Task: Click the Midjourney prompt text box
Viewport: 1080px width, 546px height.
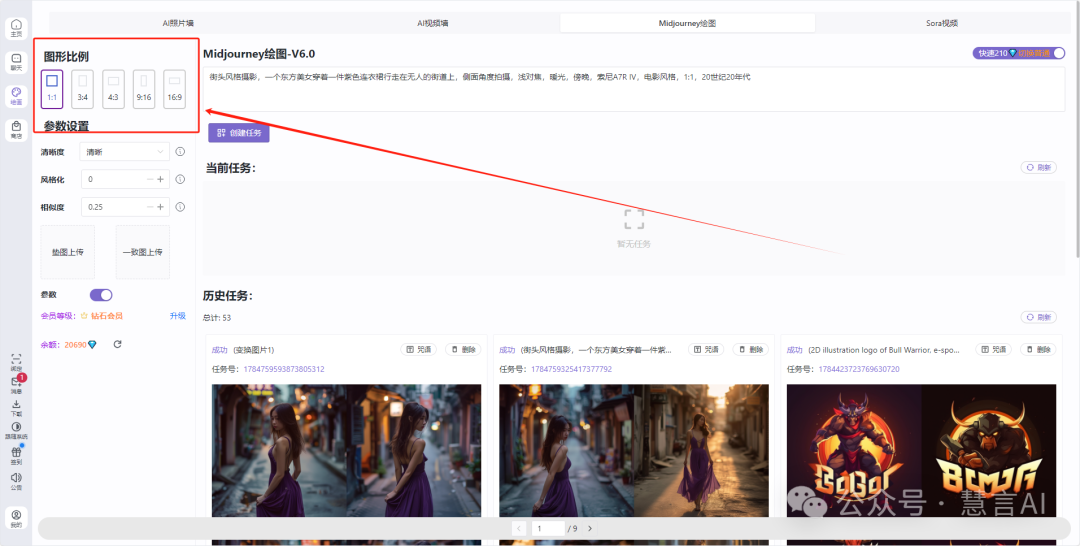Action: point(633,89)
